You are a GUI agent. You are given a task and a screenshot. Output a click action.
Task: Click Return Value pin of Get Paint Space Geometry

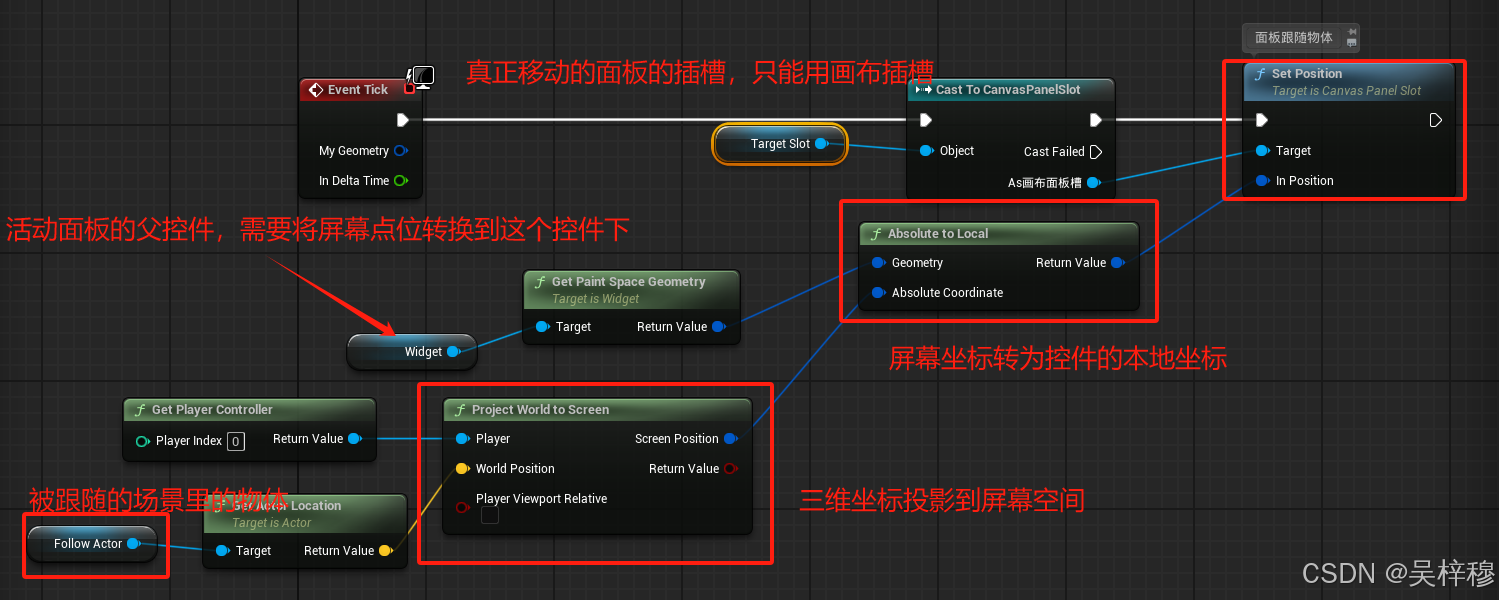pos(719,327)
